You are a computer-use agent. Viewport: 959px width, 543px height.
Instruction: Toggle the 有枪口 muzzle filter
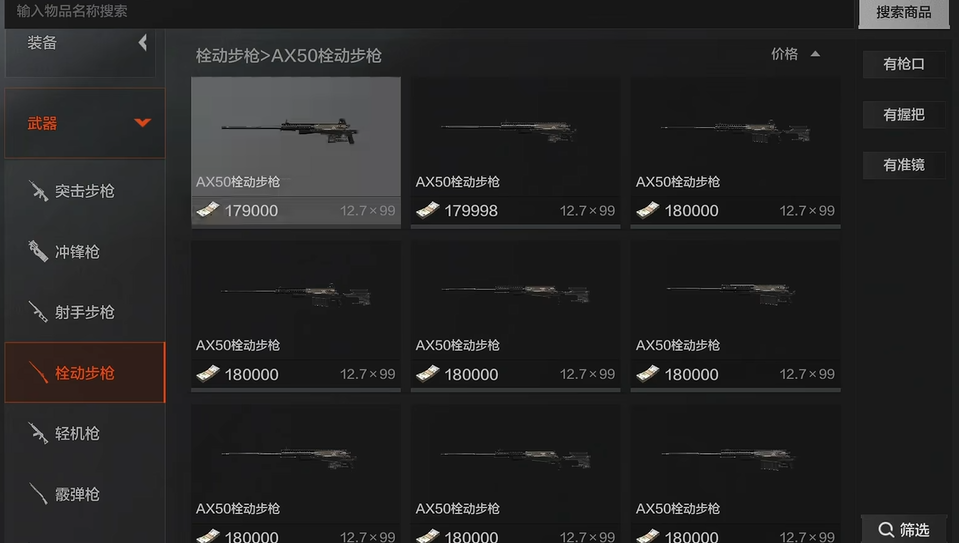(904, 64)
